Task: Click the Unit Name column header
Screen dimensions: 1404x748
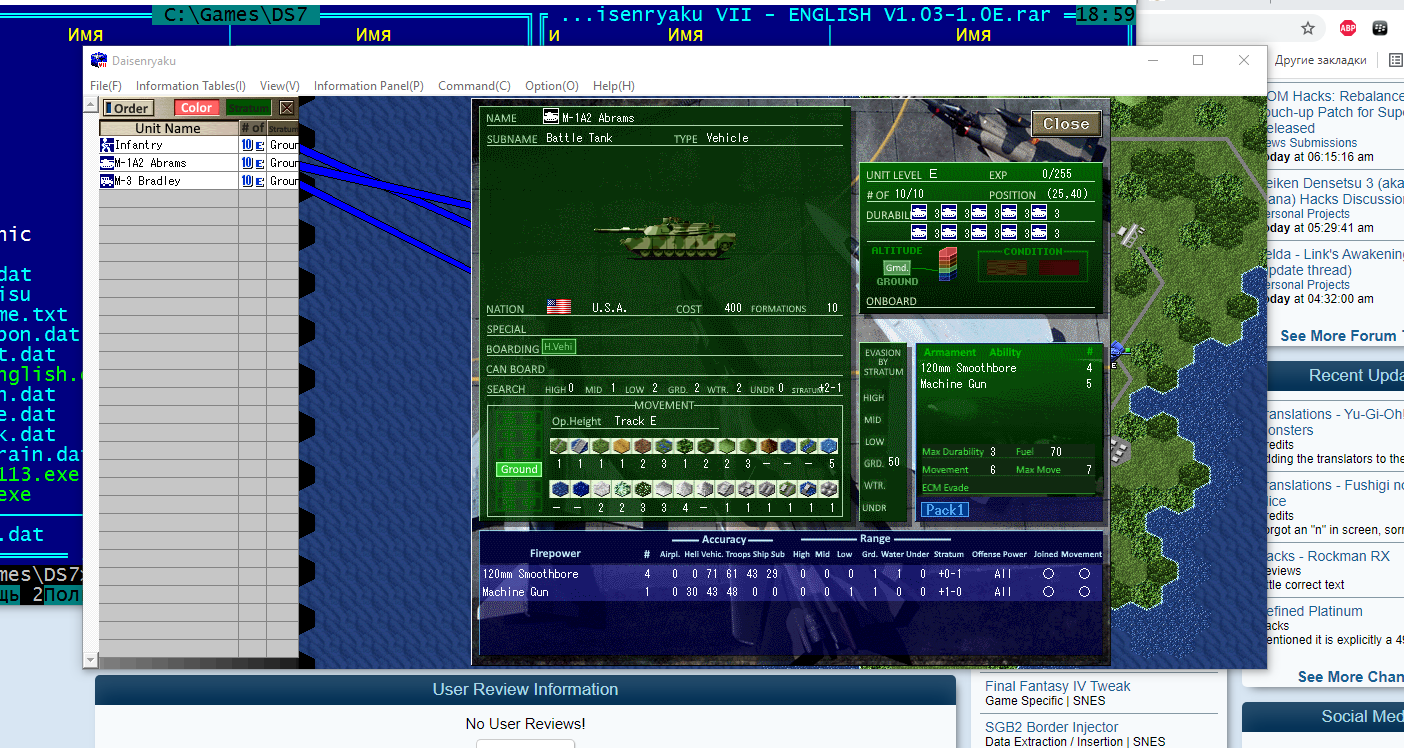Action: click(x=168, y=128)
